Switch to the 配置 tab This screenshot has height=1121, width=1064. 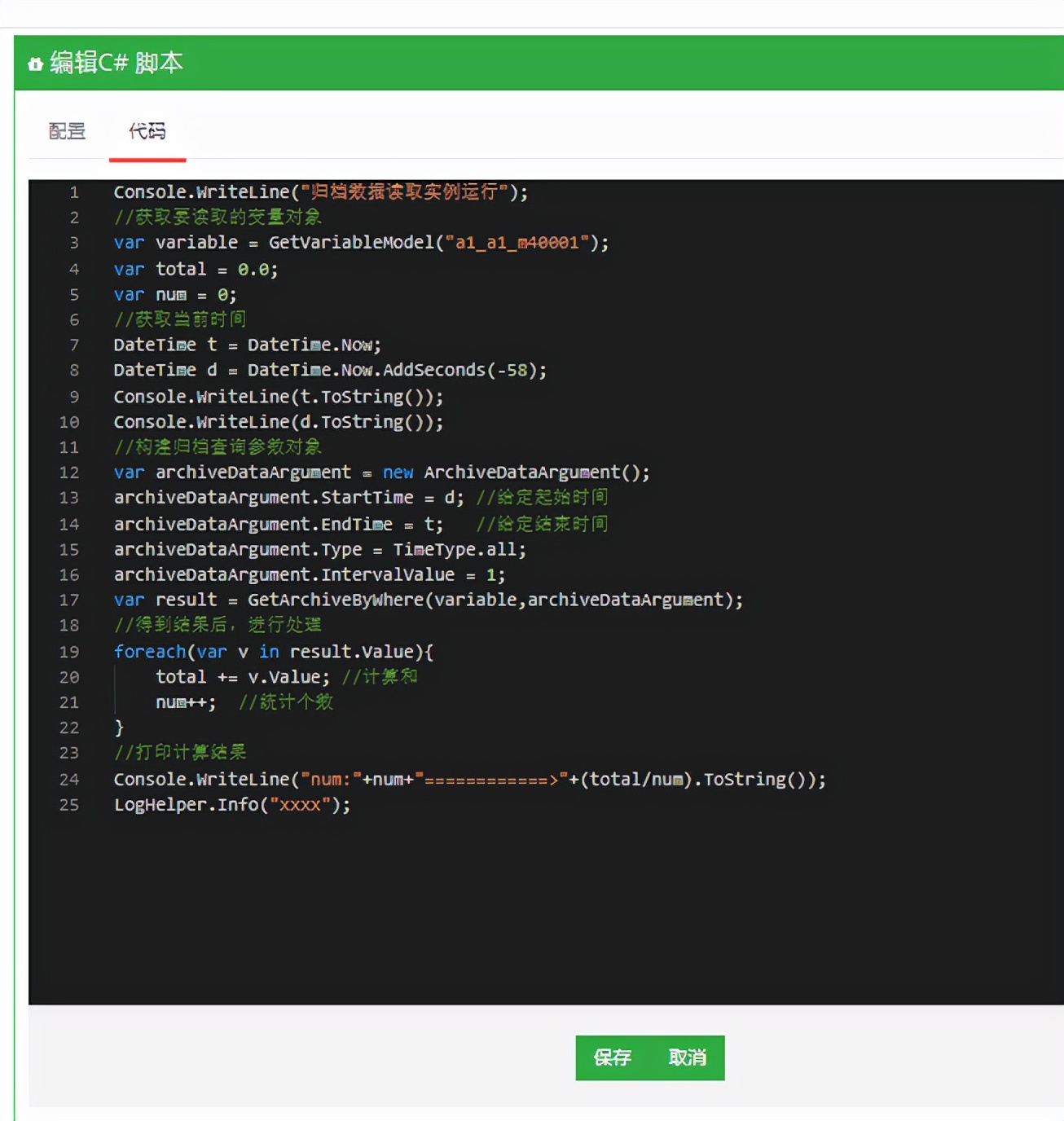click(67, 131)
